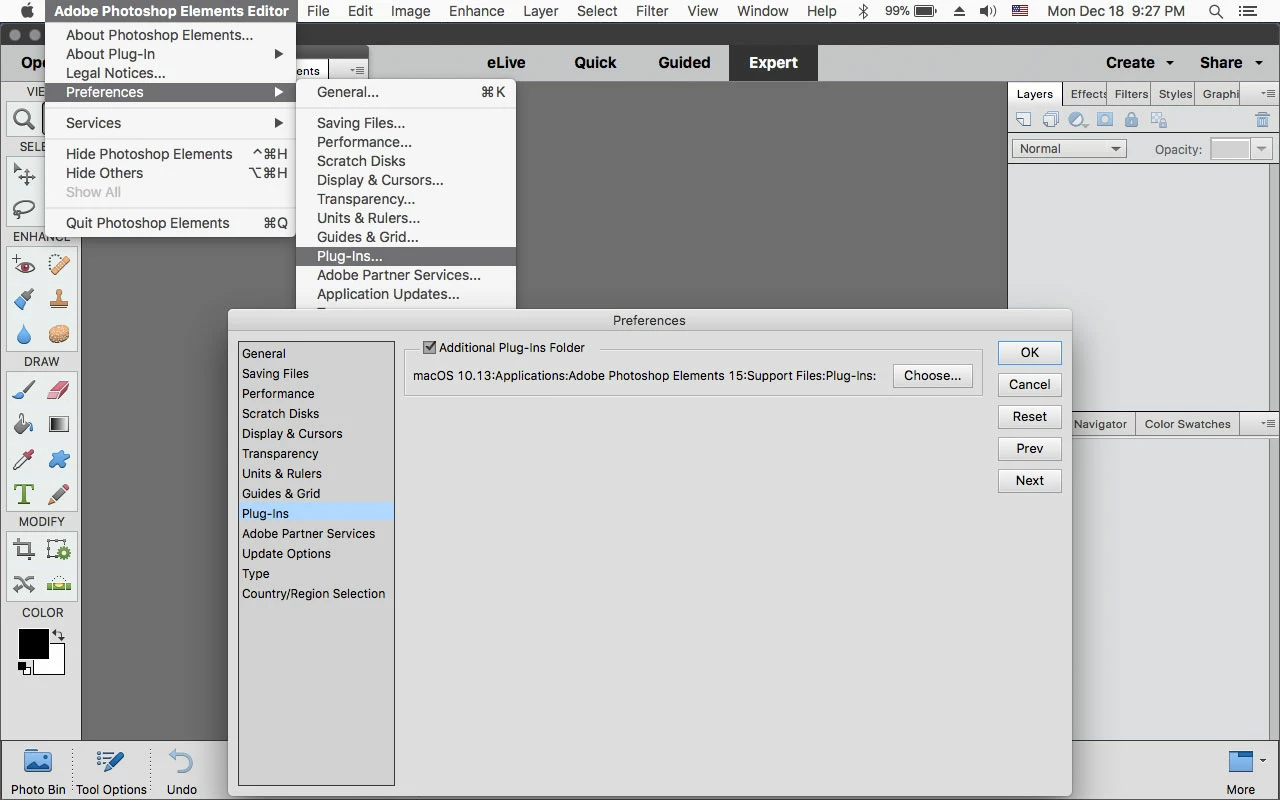
Task: Click Quit Photoshop Elements menu item
Action: (x=170, y=223)
